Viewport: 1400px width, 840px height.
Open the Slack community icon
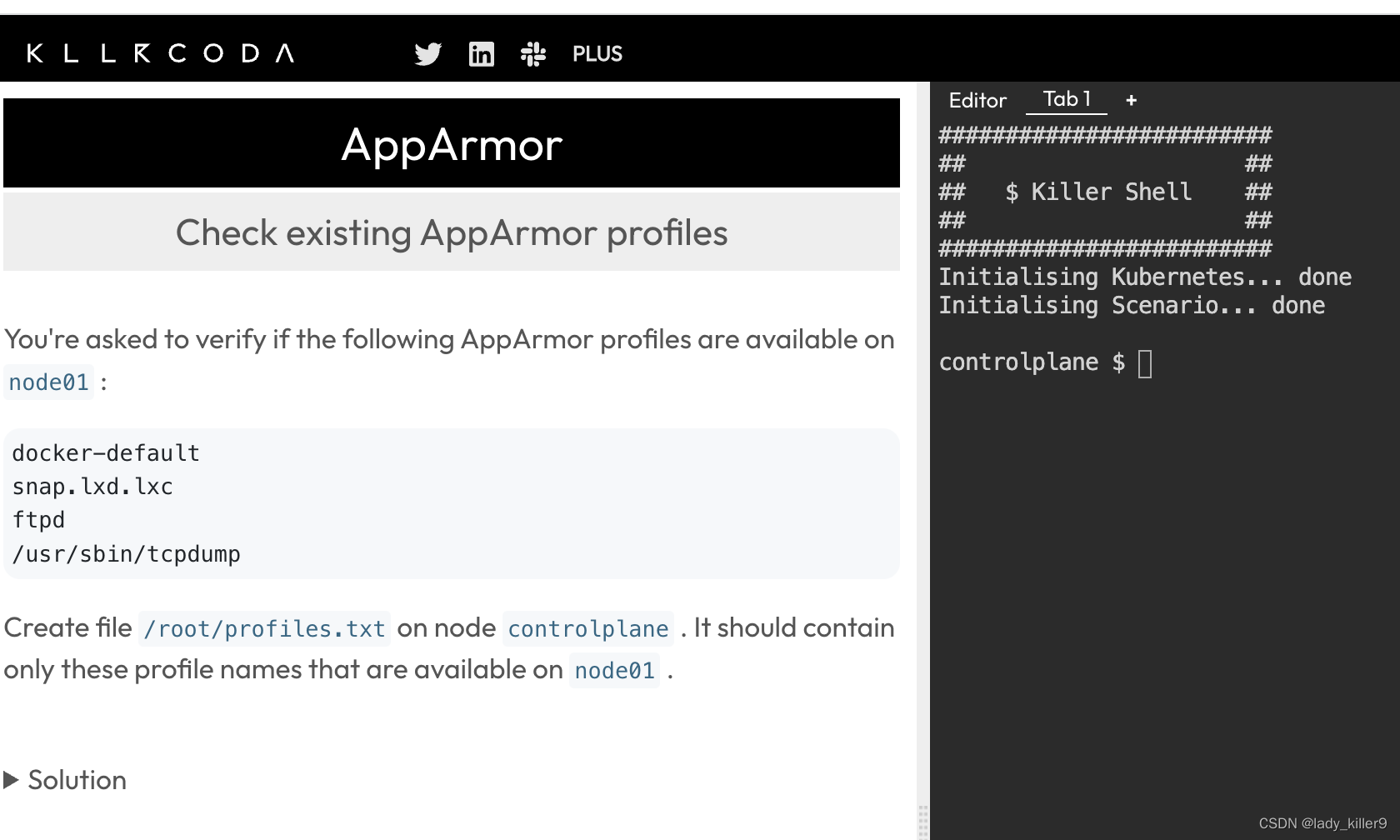[x=533, y=54]
